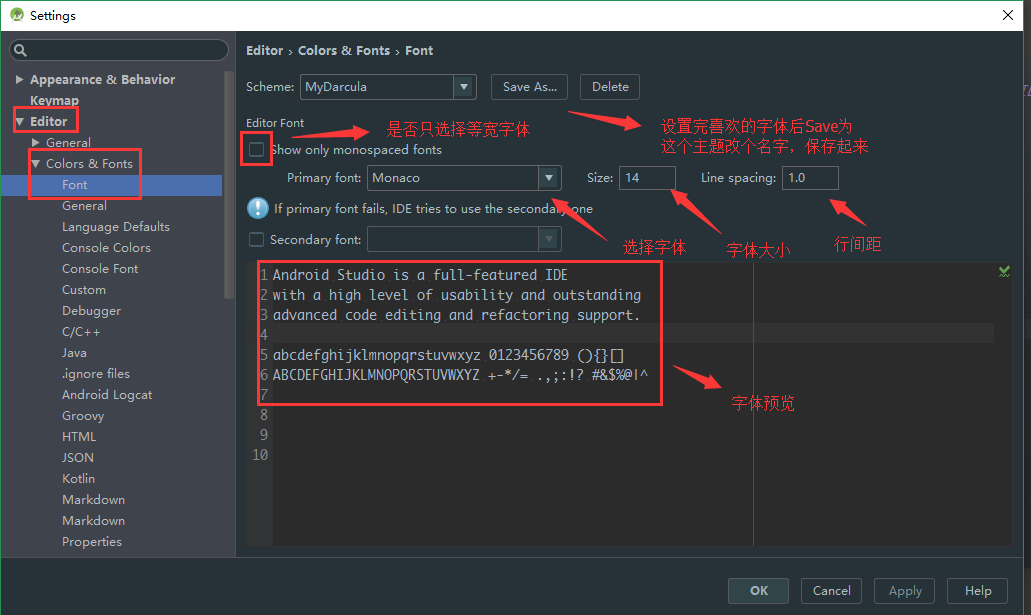
Task: Select Java color settings
Action: click(x=74, y=353)
